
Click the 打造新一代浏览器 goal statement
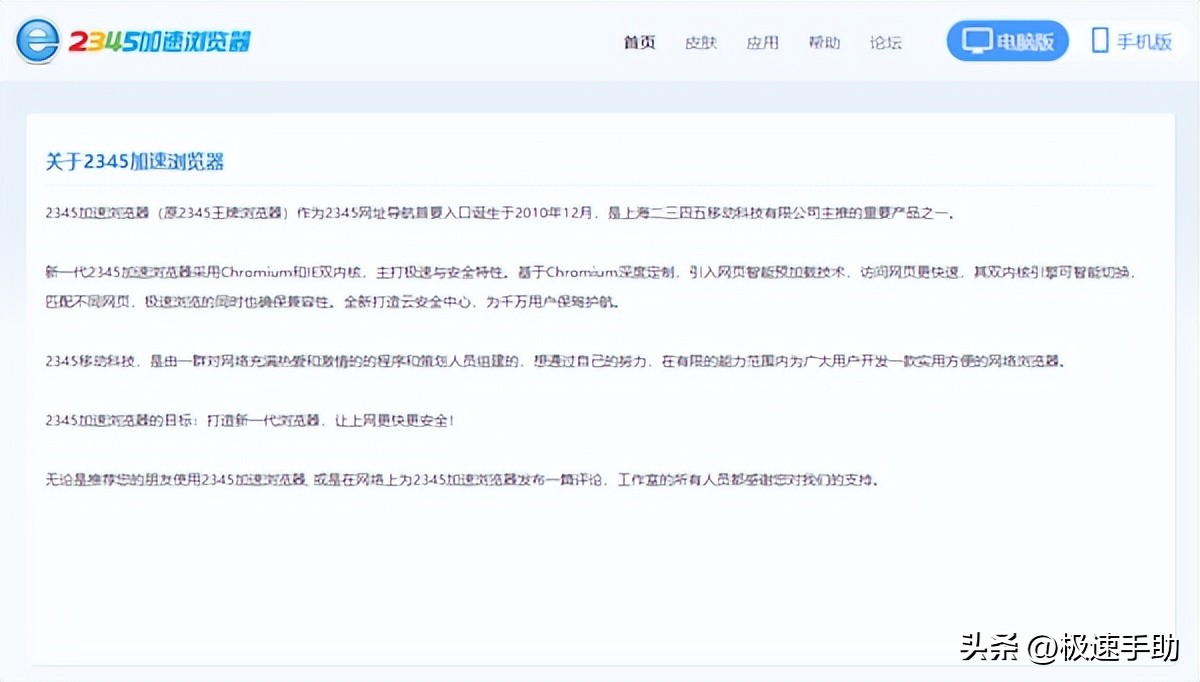pyautogui.click(x=250, y=421)
